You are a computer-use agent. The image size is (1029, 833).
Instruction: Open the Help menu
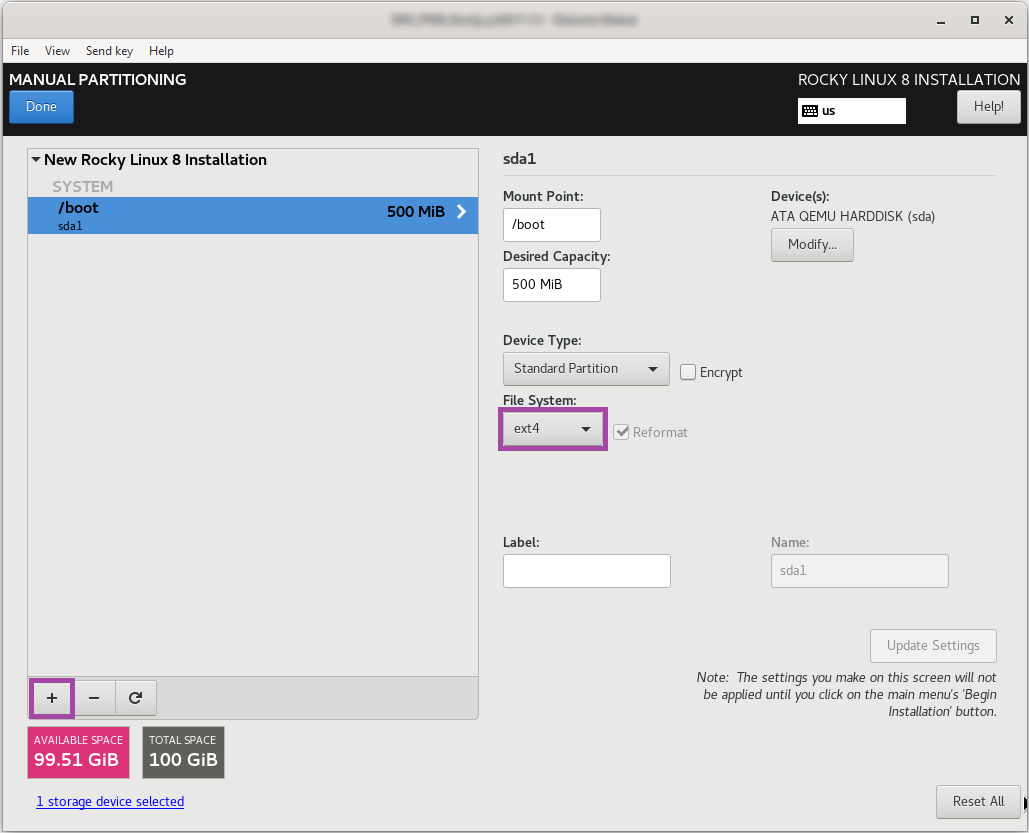pyautogui.click(x=161, y=51)
